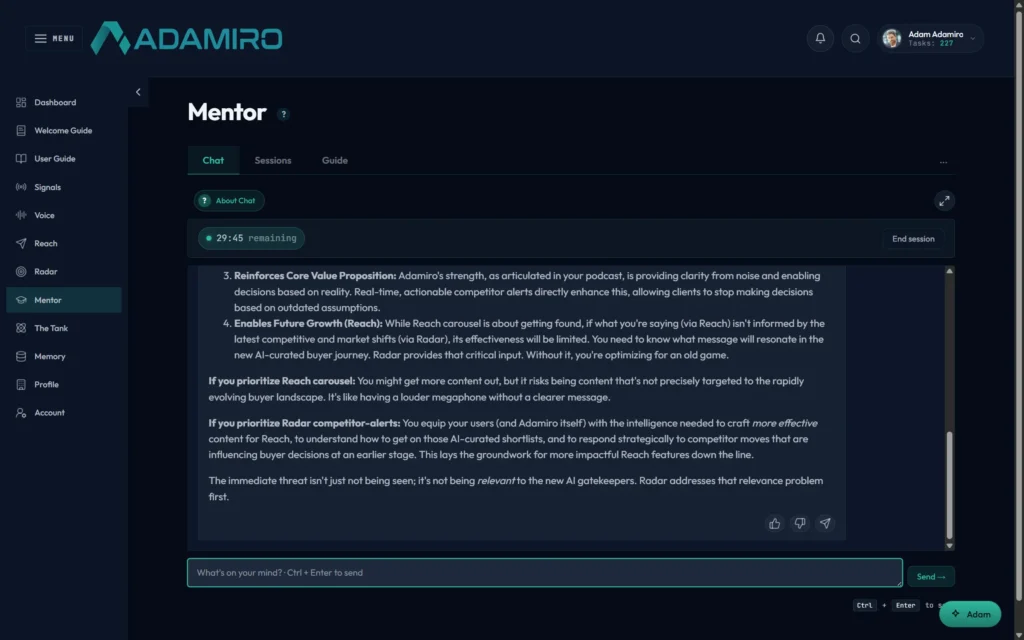Click the End session button
This screenshot has height=640, width=1024.
pos(913,239)
